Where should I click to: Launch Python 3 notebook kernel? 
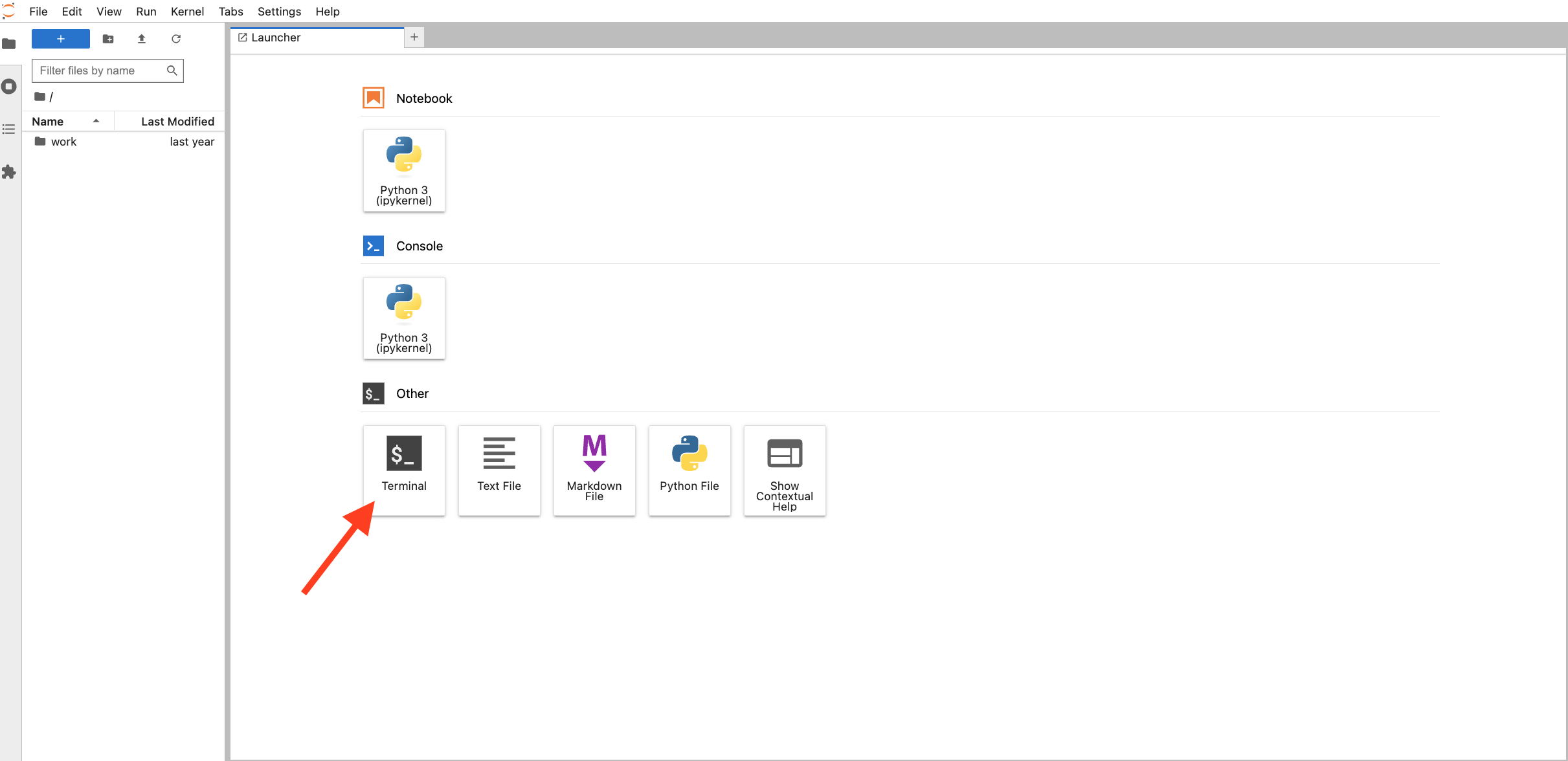tap(403, 170)
